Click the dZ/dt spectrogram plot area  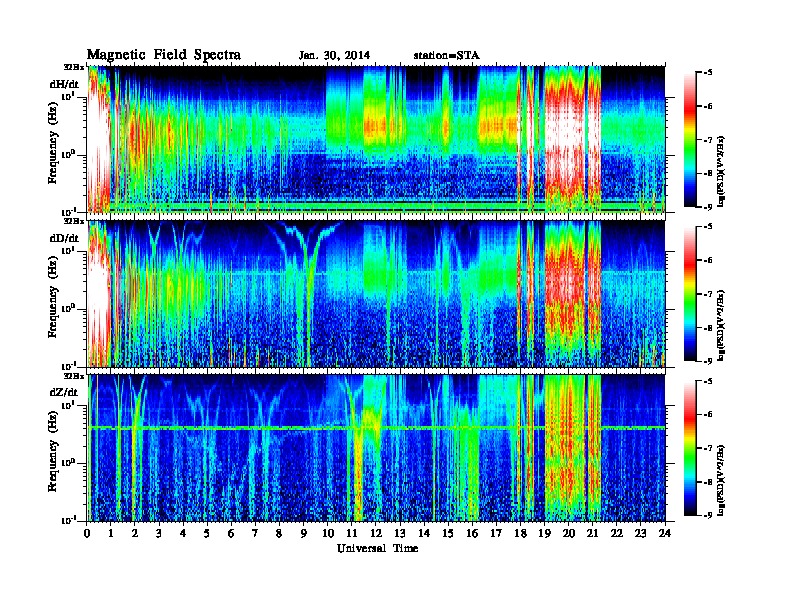click(376, 448)
